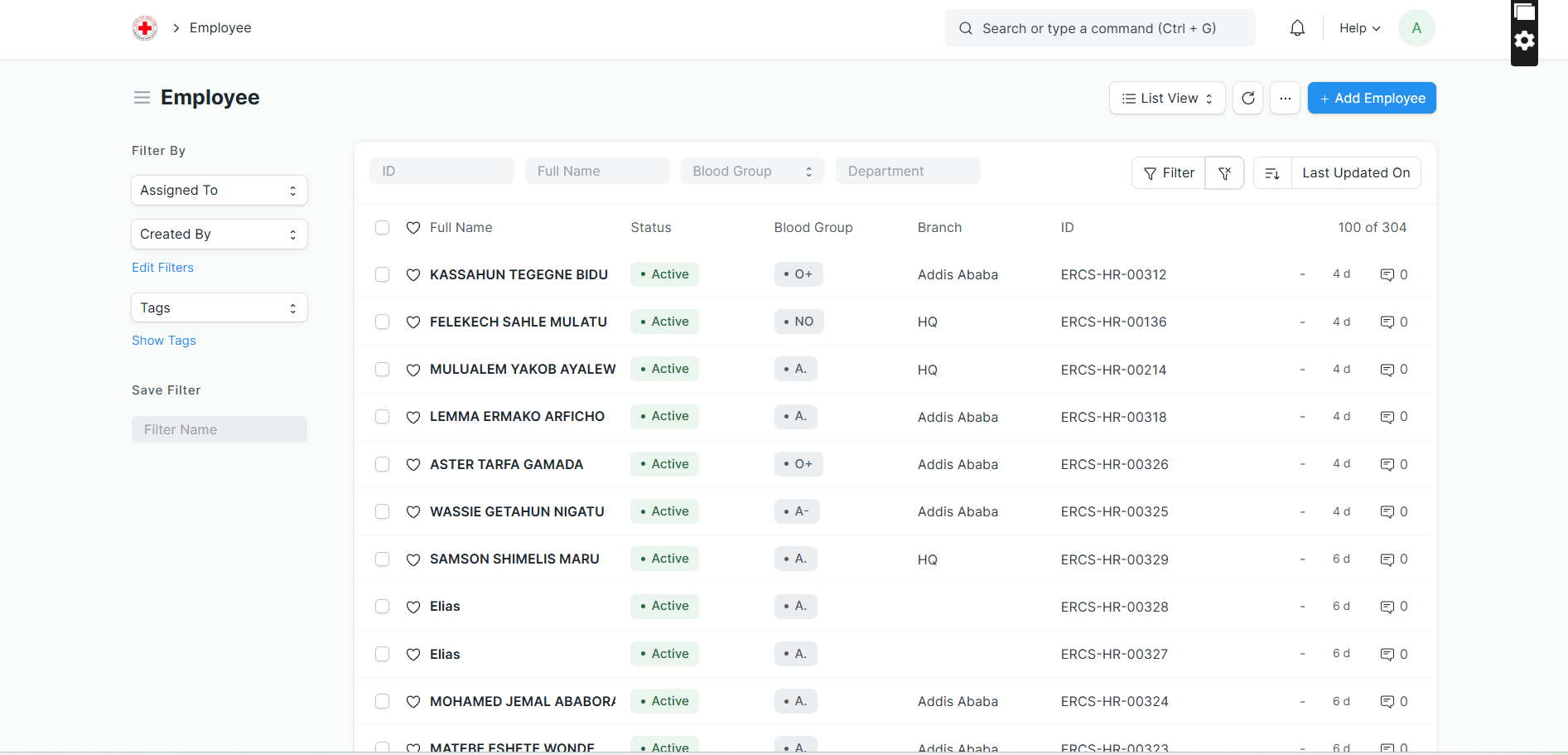Toggle the sort direction icon
Image resolution: width=1568 pixels, height=755 pixels.
coord(1272,173)
